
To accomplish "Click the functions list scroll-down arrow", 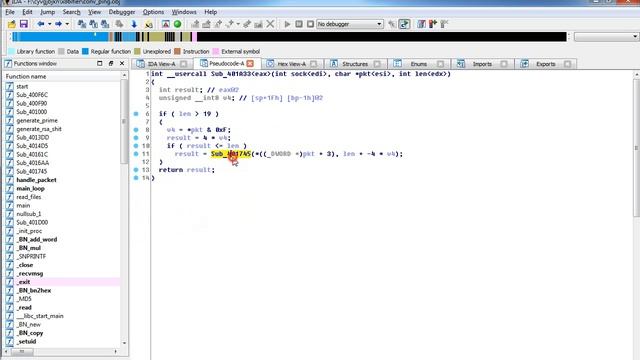I will click(x=124, y=343).
